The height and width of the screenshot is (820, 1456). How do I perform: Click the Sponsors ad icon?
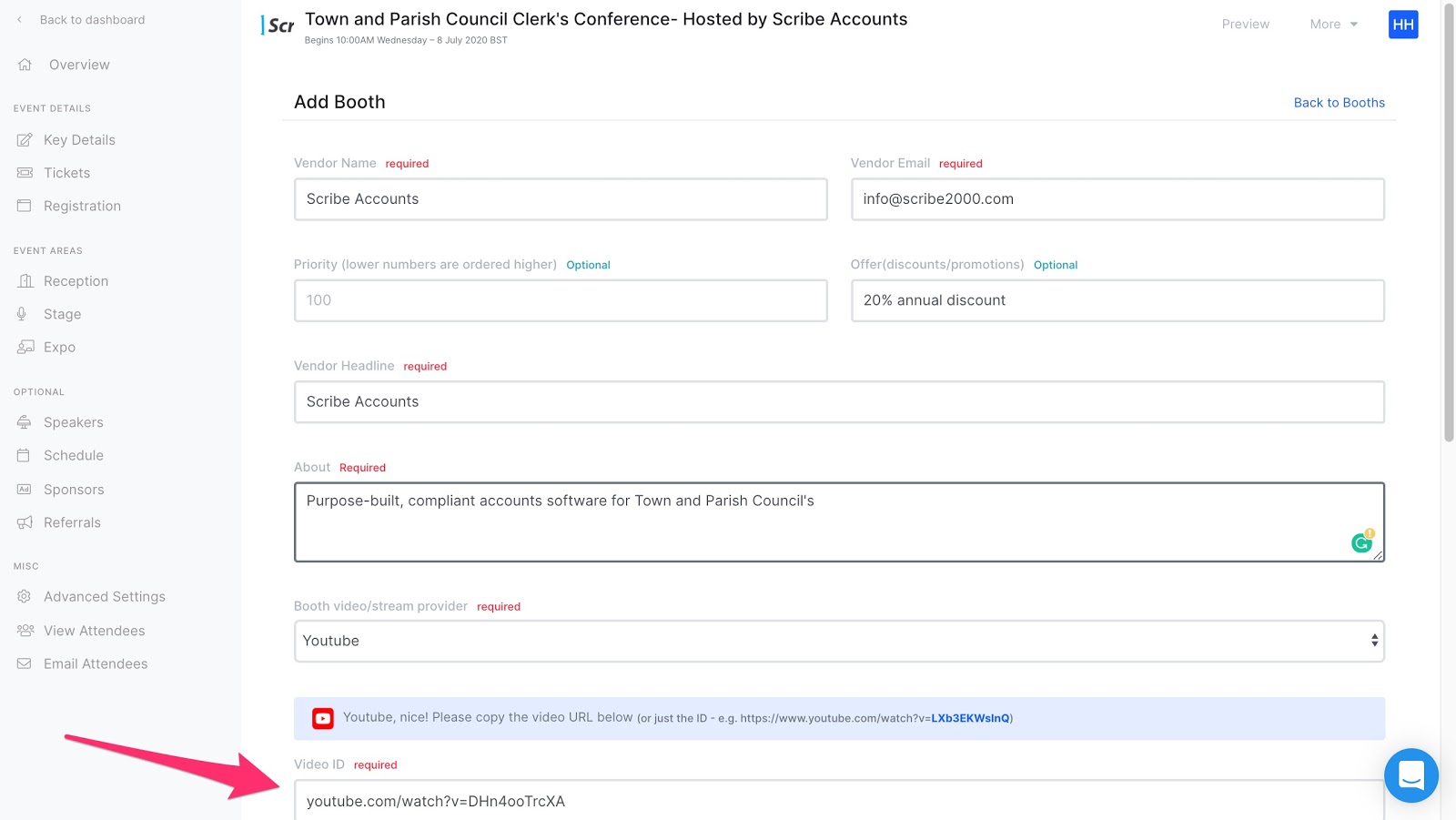(x=25, y=490)
